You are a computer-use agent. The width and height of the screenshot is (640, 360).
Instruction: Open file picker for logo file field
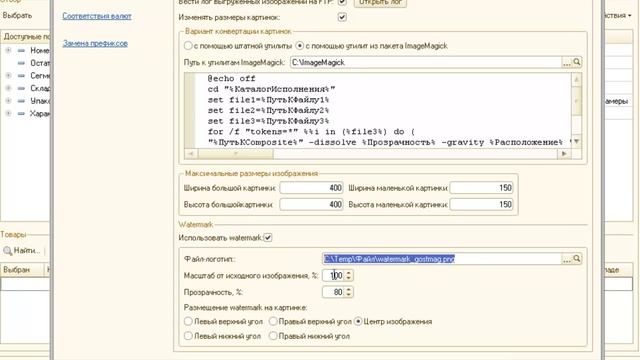click(x=567, y=259)
